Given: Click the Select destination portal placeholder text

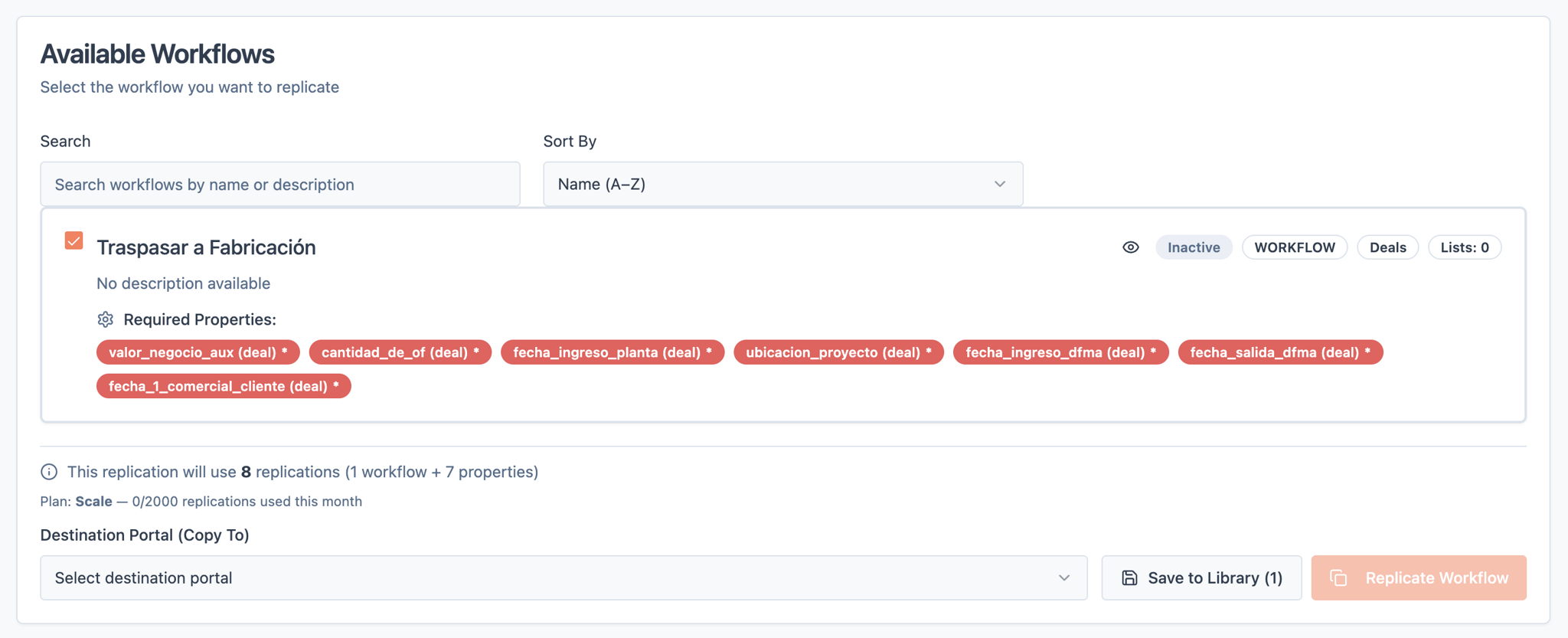Looking at the screenshot, I should coord(143,577).
